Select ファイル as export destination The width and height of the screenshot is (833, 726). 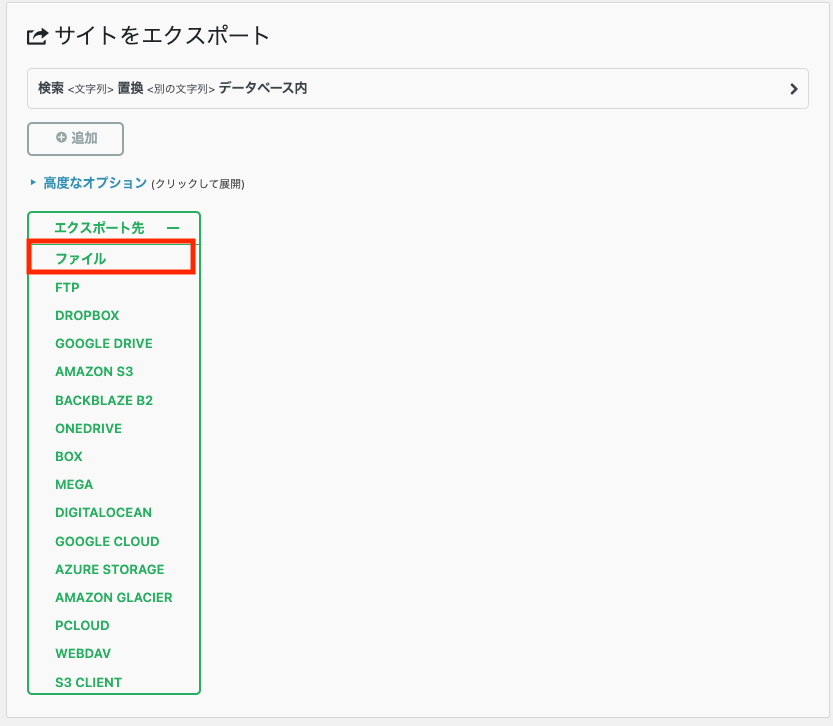click(x=81, y=259)
